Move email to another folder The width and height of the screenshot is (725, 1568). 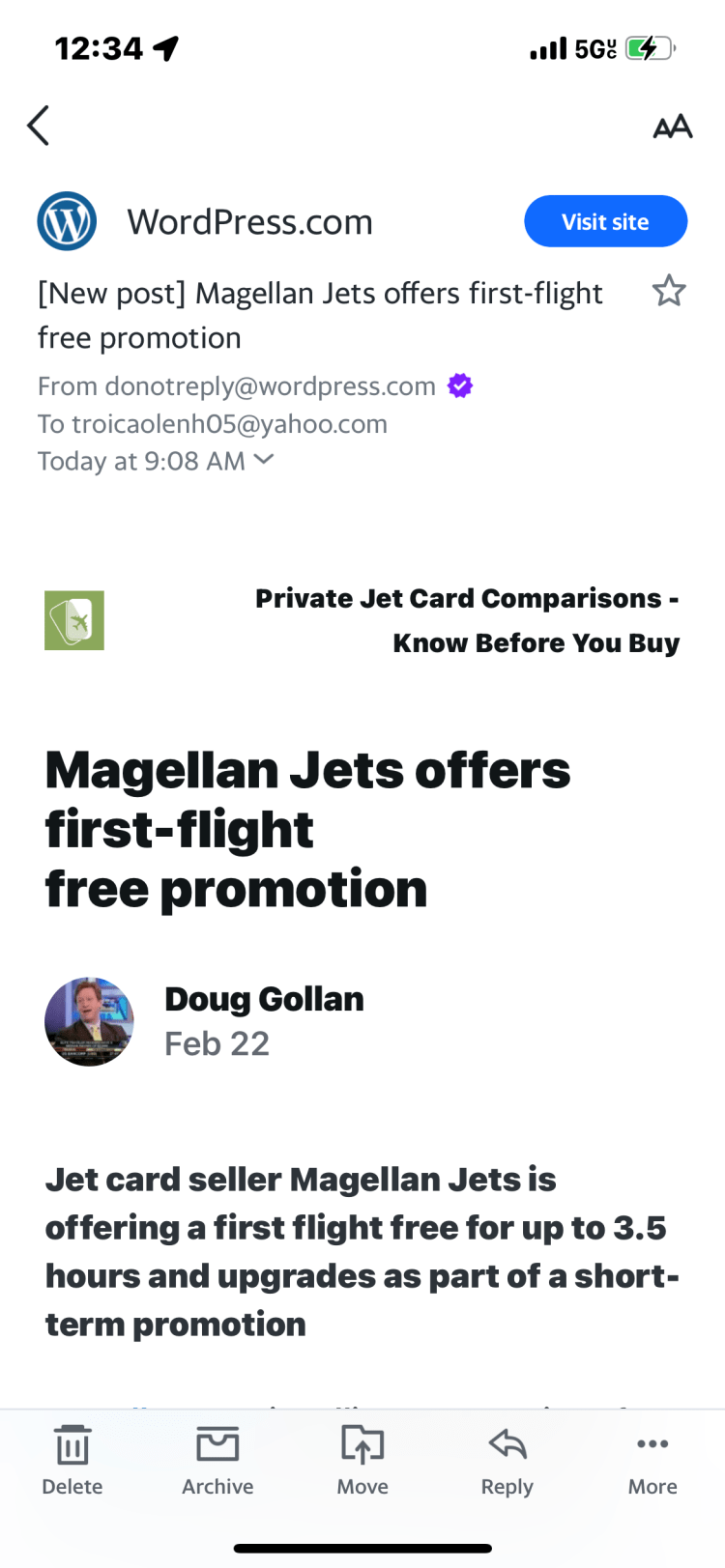362,1460
